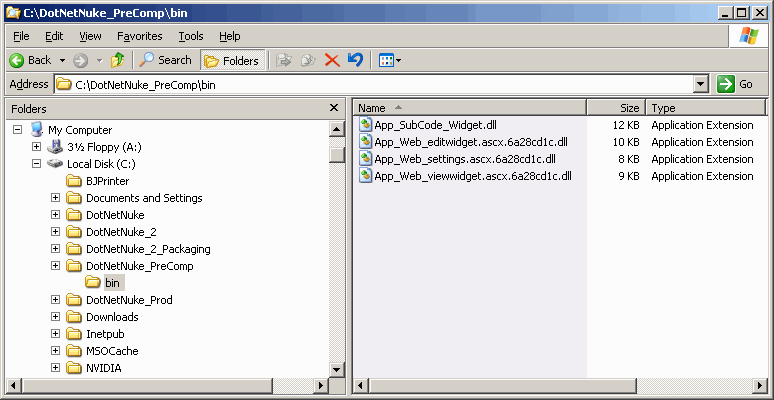Toggle the Folders pane button
This screenshot has width=774, height=400.
[x=232, y=60]
